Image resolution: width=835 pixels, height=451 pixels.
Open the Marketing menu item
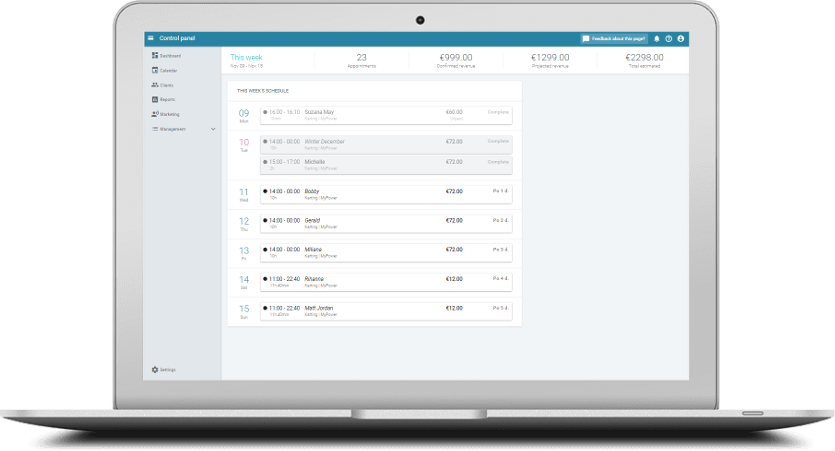170,114
